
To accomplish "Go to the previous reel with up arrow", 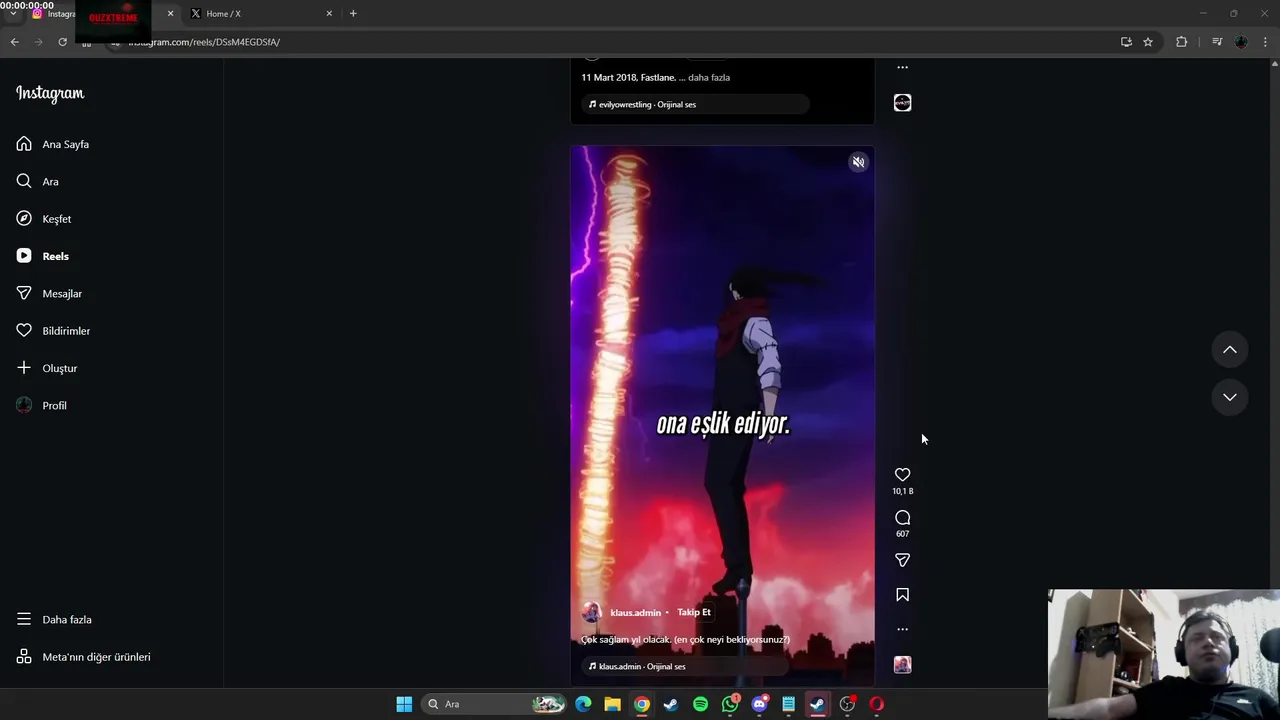I will (1230, 350).
